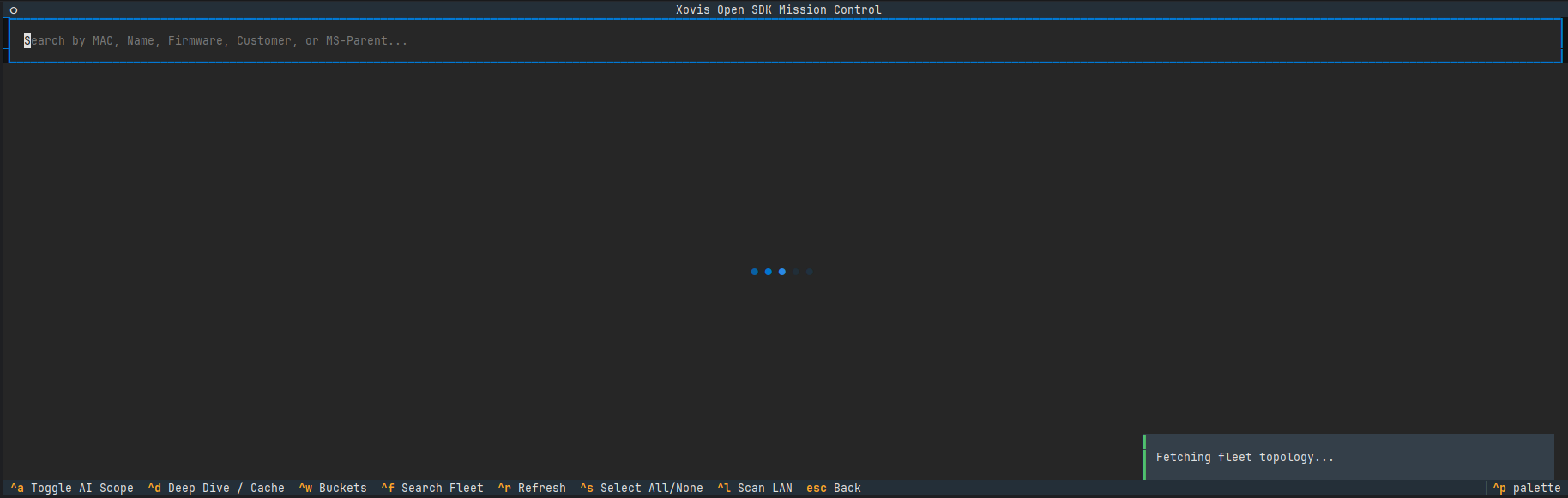Start Scan LAN from the footer
The image size is (1568, 498).
click(x=765, y=488)
